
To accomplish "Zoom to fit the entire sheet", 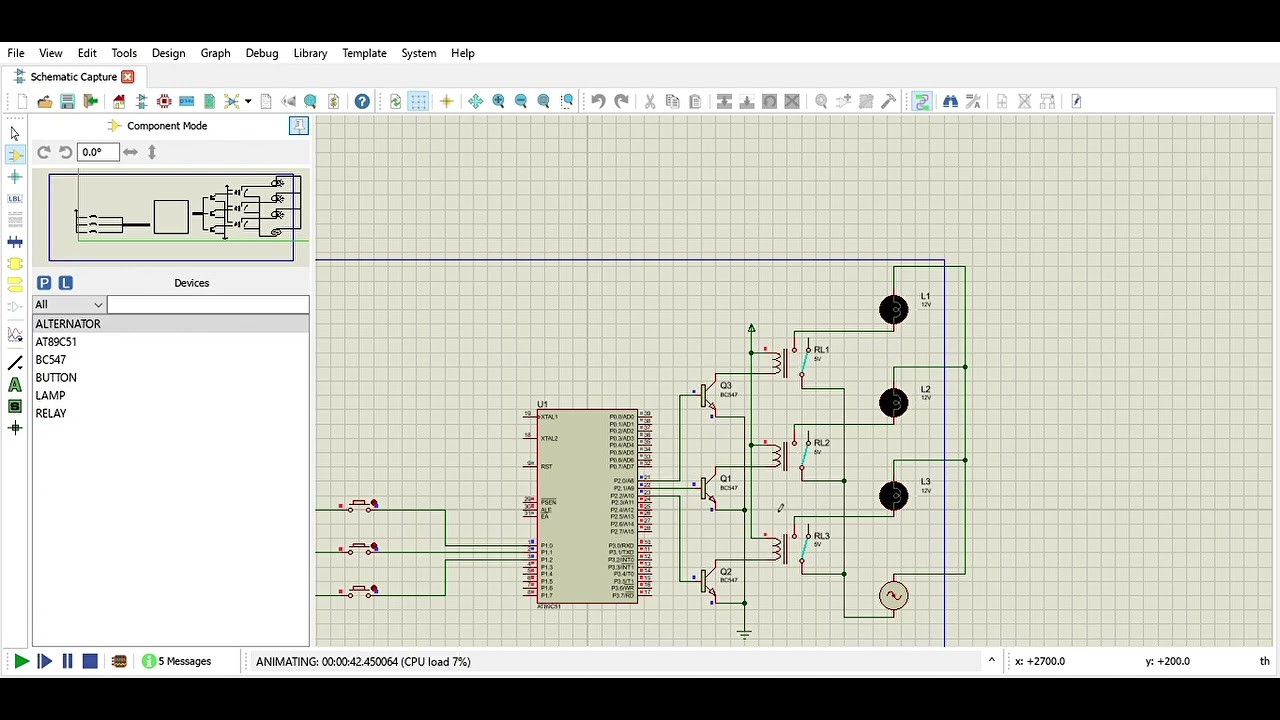I will click(544, 101).
